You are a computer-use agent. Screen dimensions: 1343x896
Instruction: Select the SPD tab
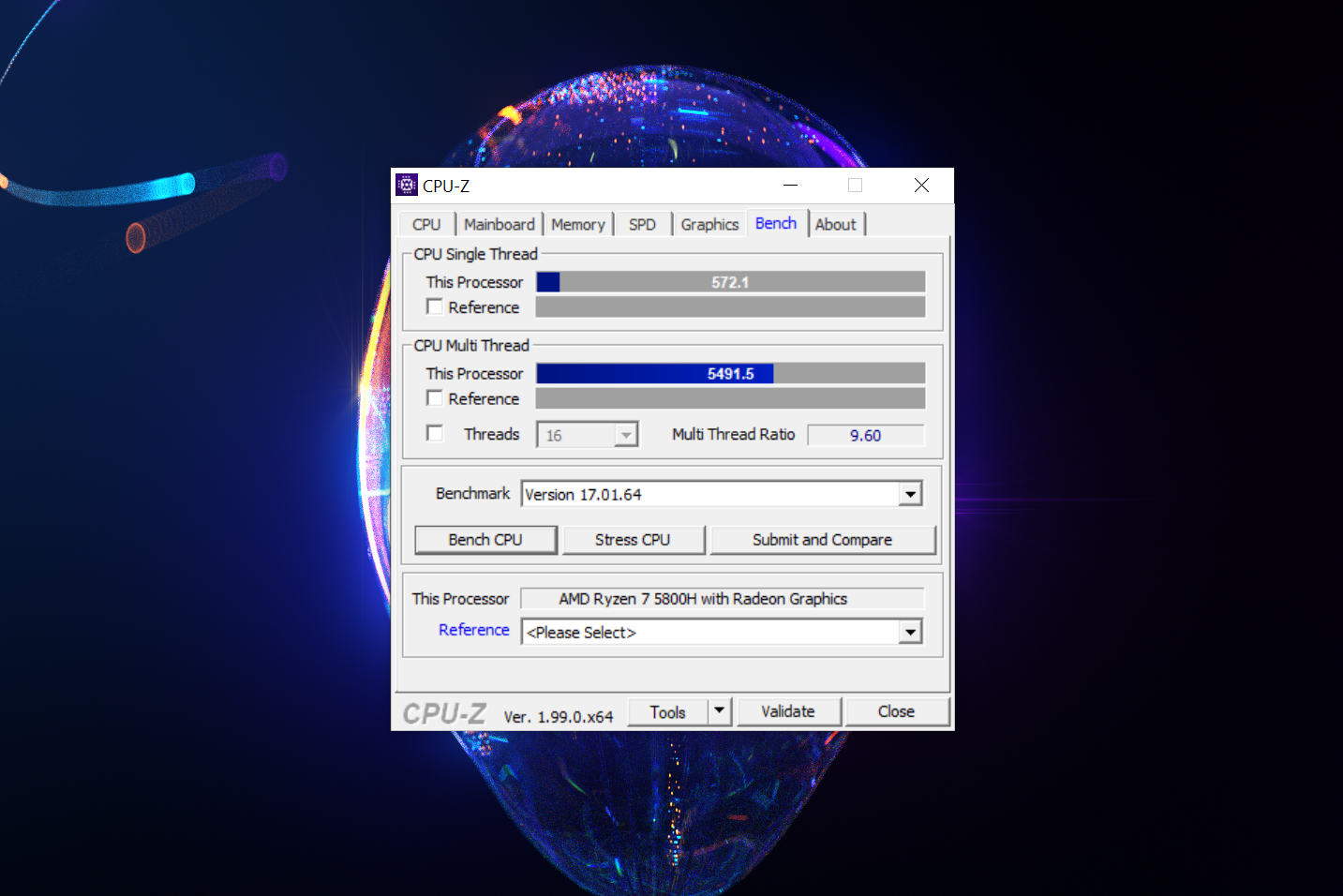click(x=643, y=224)
